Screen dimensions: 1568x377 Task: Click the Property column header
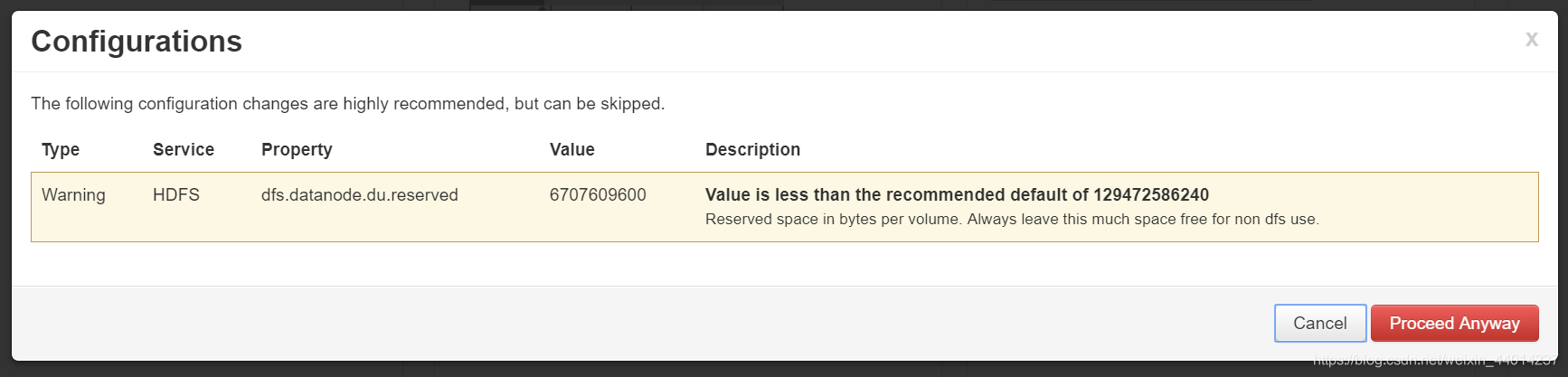297,149
